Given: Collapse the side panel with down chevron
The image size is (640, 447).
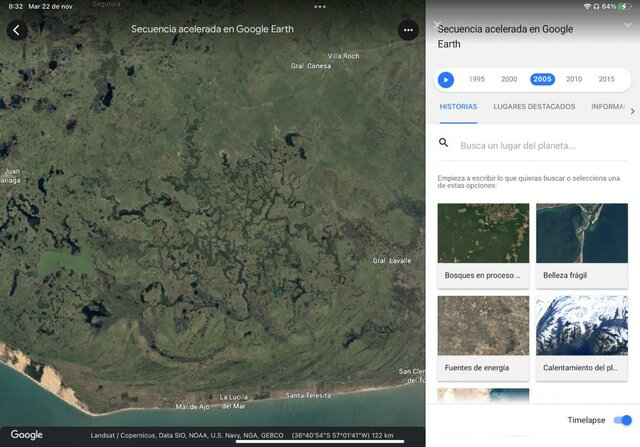Looking at the screenshot, I should (628, 25).
